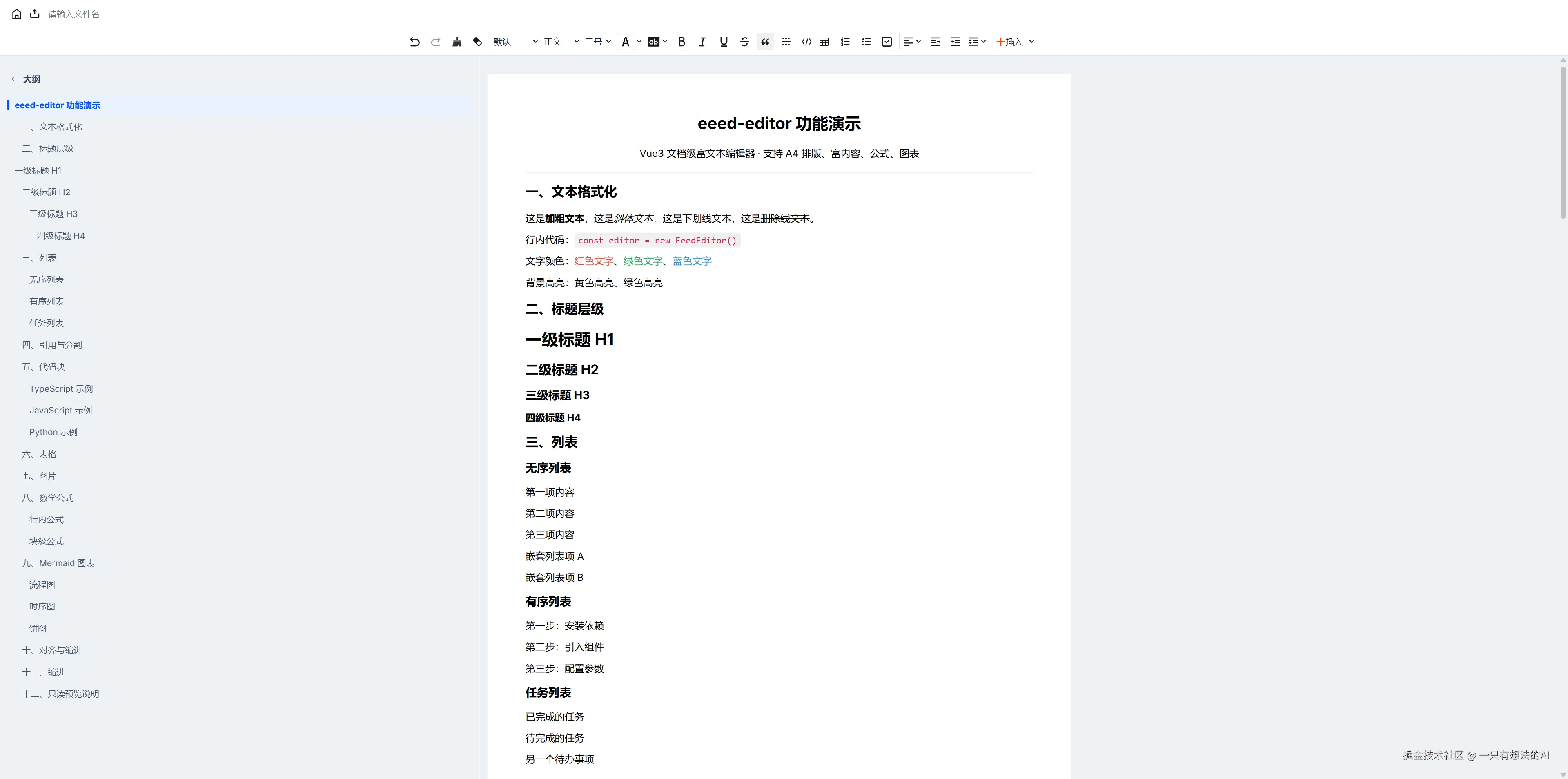
Task: Go to outline item Python 示例
Action: 53,432
